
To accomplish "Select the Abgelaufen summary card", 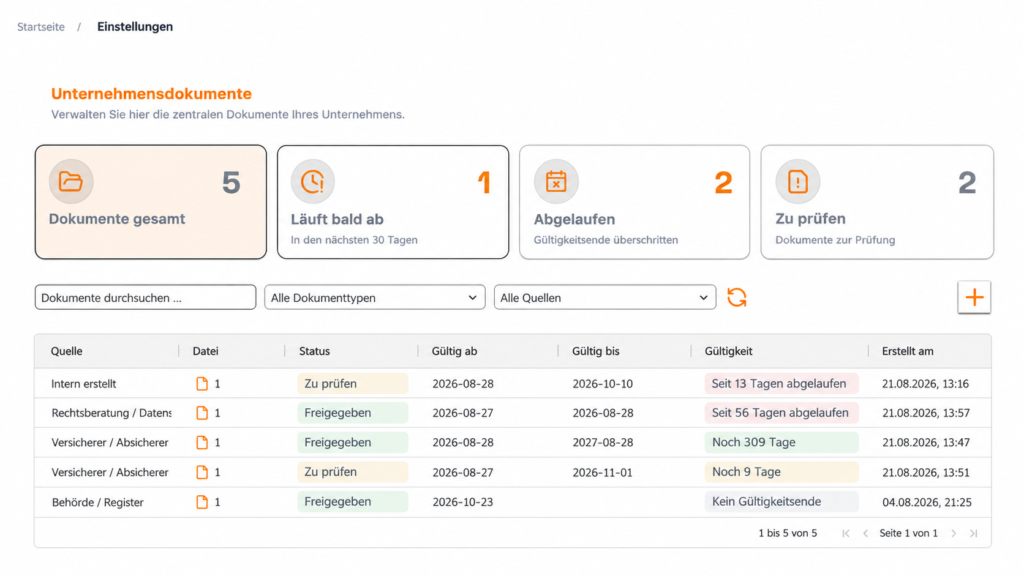I will point(635,202).
